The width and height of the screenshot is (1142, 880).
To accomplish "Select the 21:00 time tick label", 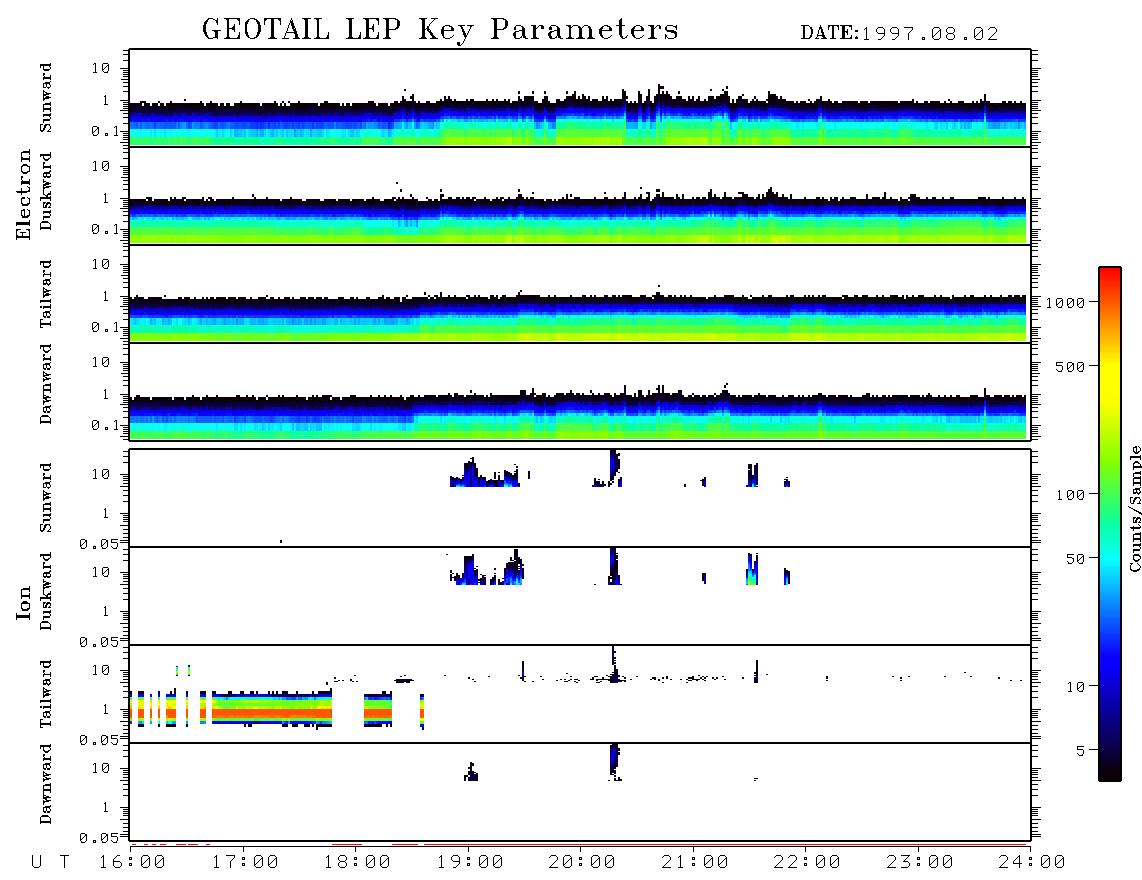I will tap(694, 863).
